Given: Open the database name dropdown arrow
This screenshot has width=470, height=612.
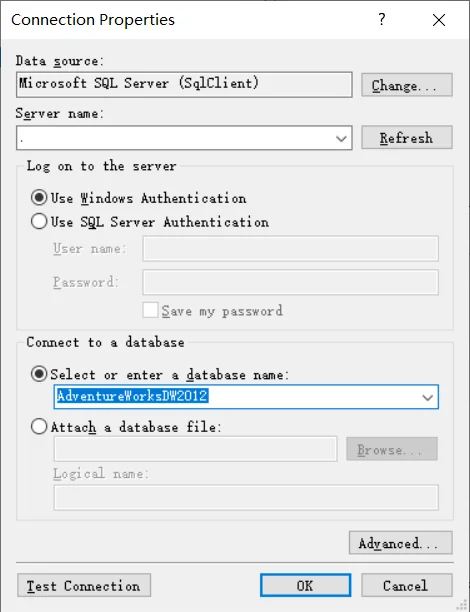Looking at the screenshot, I should tap(428, 397).
